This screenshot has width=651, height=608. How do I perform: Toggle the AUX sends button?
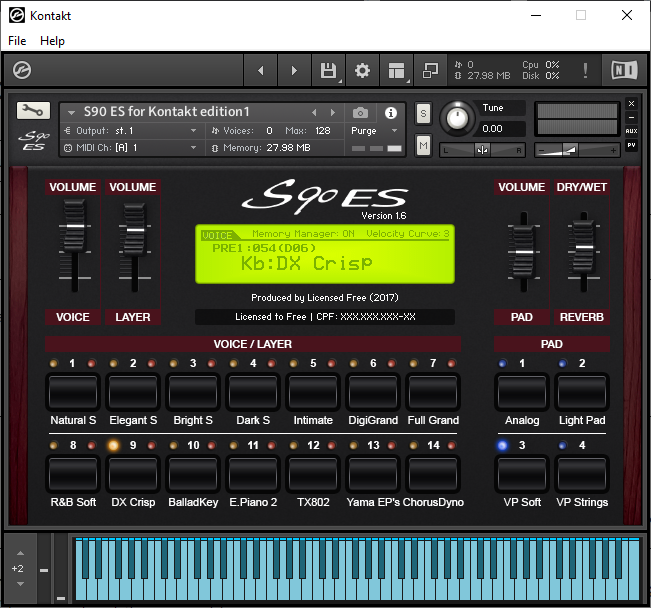[x=631, y=131]
